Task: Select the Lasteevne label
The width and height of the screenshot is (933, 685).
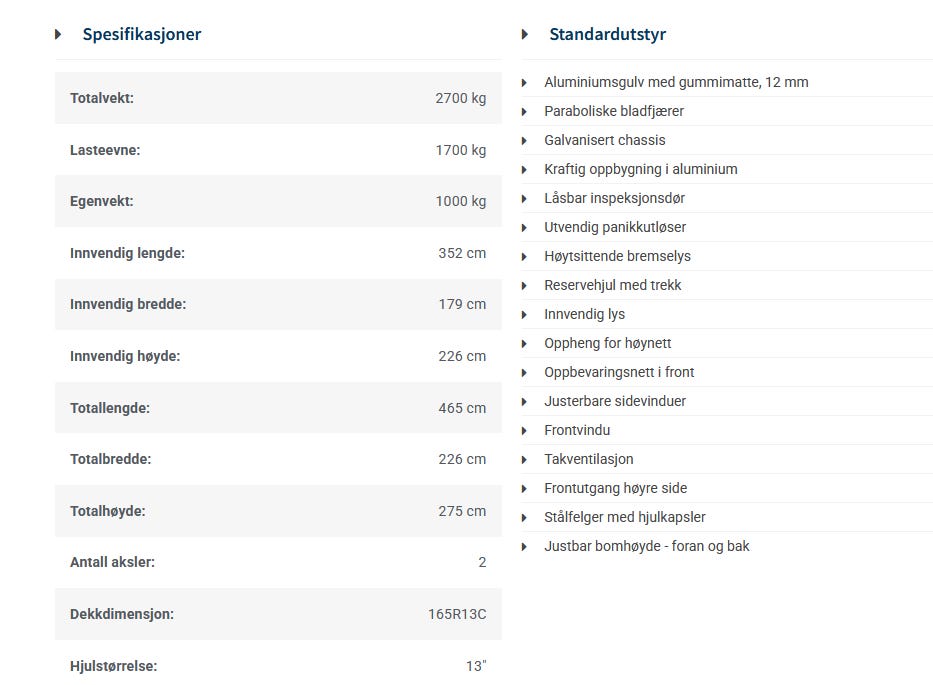Action: tap(105, 150)
